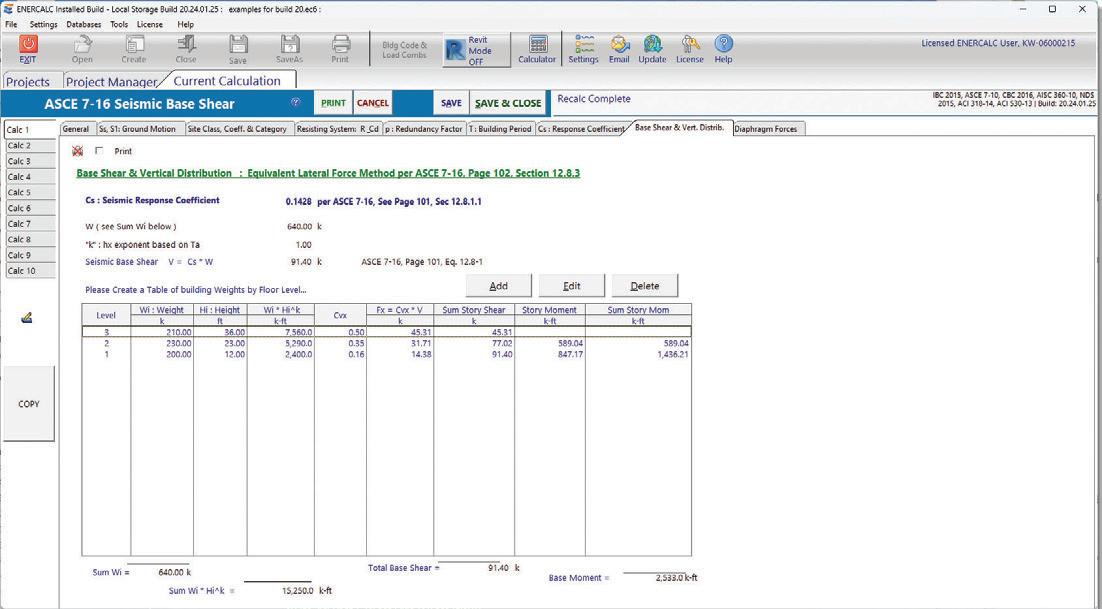The width and height of the screenshot is (1102, 609).
Task: Open the Ss, S1: Ground Motion tab
Action: [x=138, y=129]
